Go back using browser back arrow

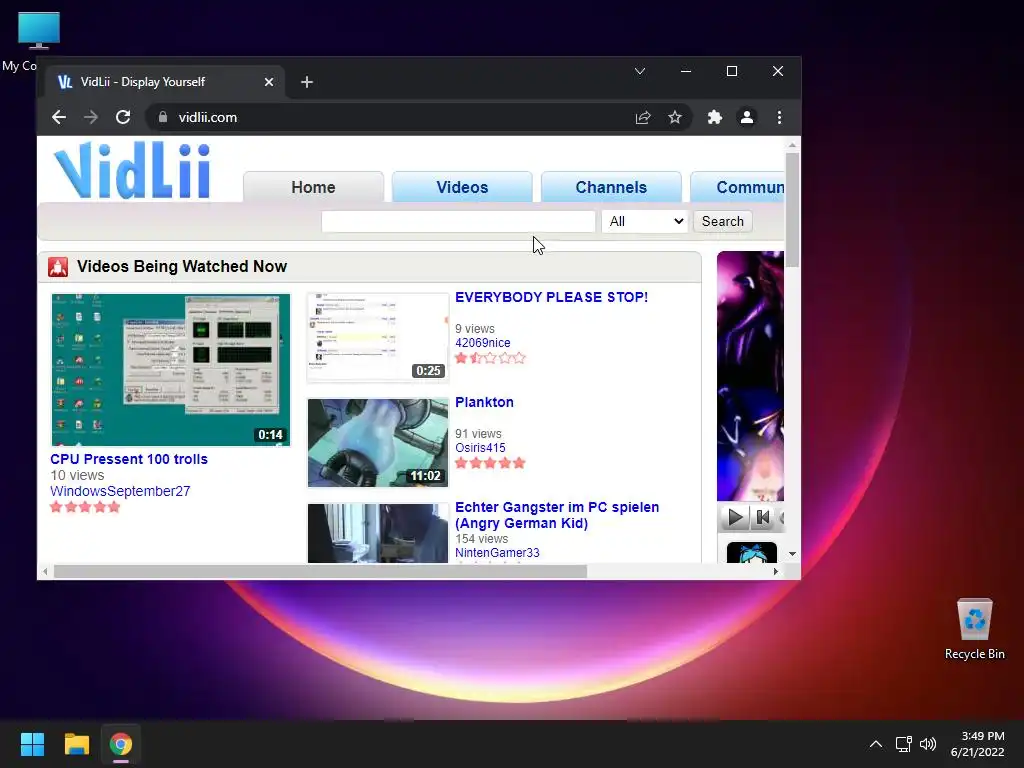[x=59, y=118]
